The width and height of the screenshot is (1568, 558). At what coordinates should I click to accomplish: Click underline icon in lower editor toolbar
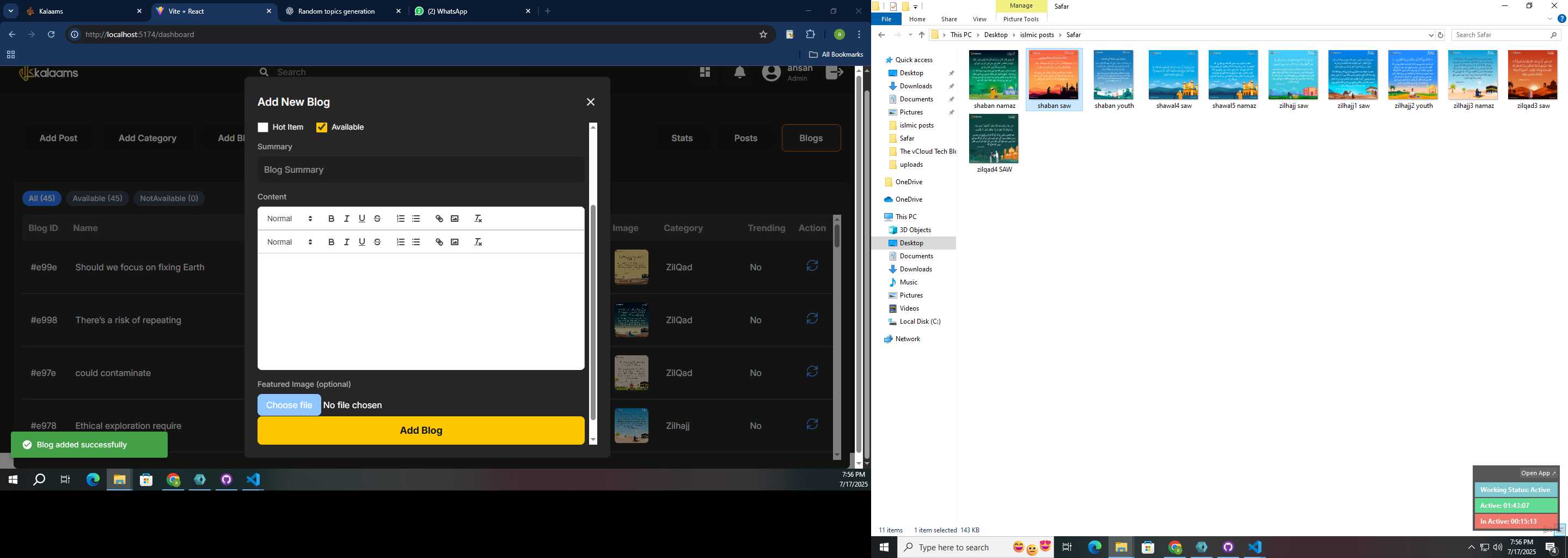(362, 242)
